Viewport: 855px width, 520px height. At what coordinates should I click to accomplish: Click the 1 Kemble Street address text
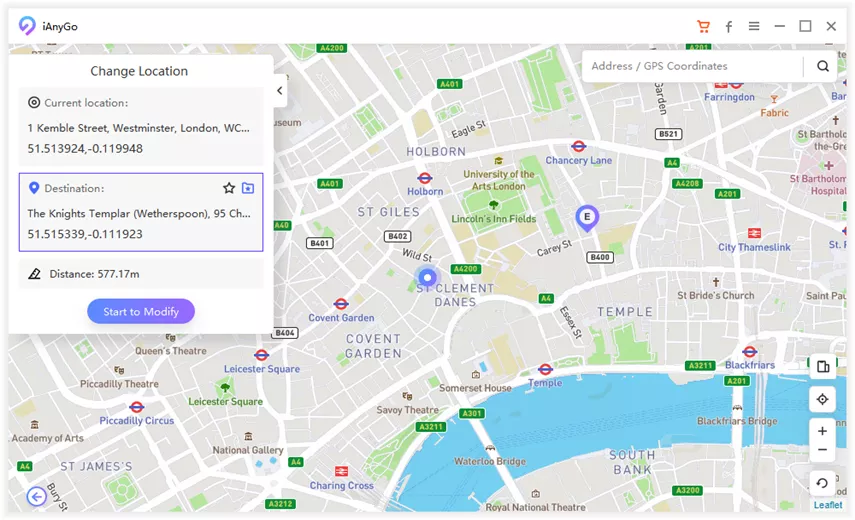pos(139,128)
